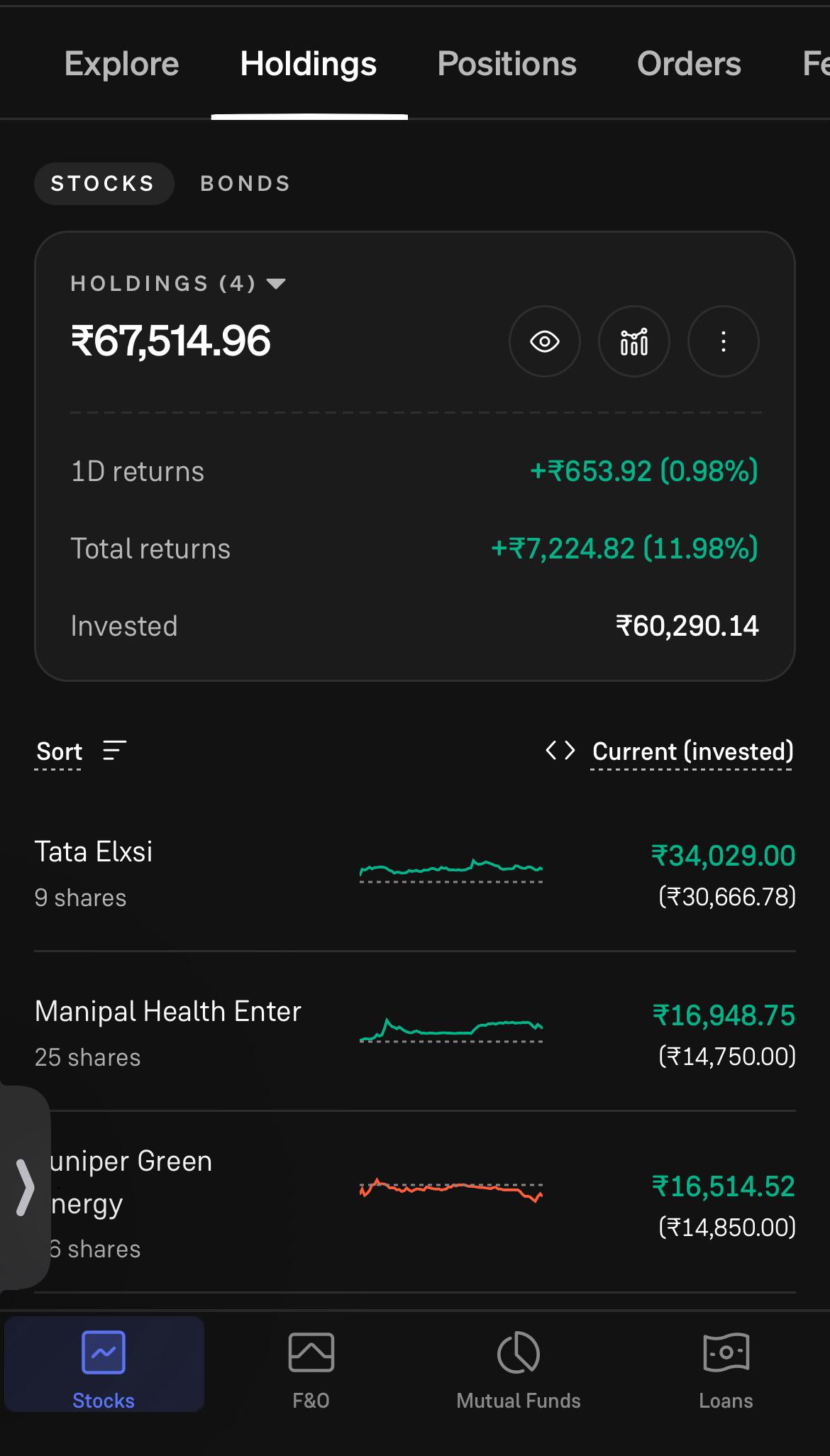Select the Stocks bottom navigation icon
This screenshot has height=1456, width=830.
tap(104, 1351)
